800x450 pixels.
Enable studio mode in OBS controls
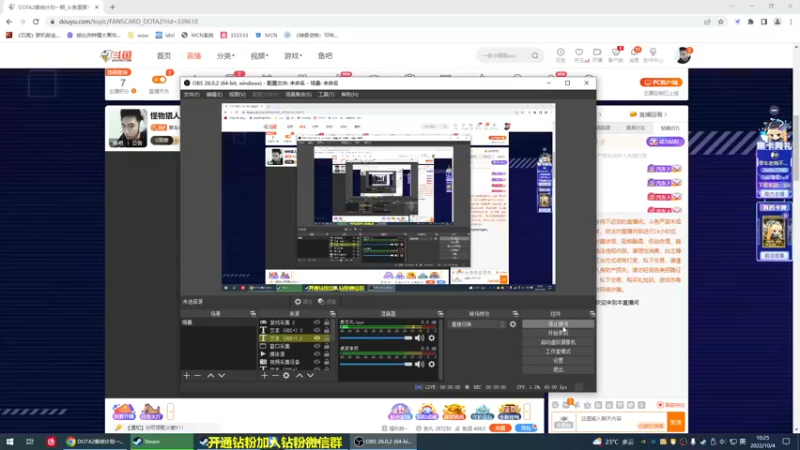coord(558,352)
